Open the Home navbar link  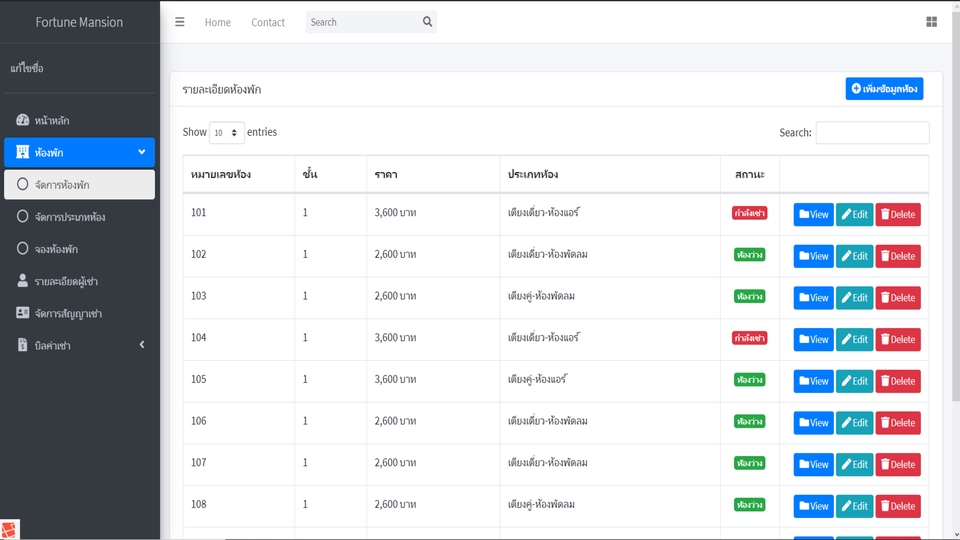coord(217,22)
